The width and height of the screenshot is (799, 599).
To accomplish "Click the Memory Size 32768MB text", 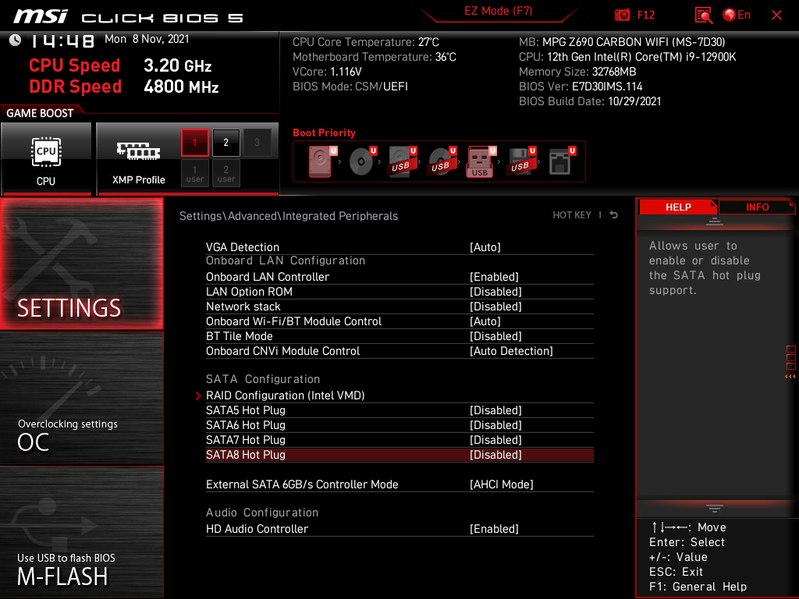I will [577, 72].
